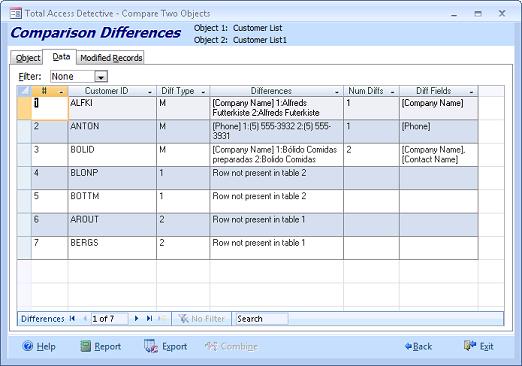The height and width of the screenshot is (366, 522).
Task: Generate a Report of differences
Action: click(x=101, y=346)
